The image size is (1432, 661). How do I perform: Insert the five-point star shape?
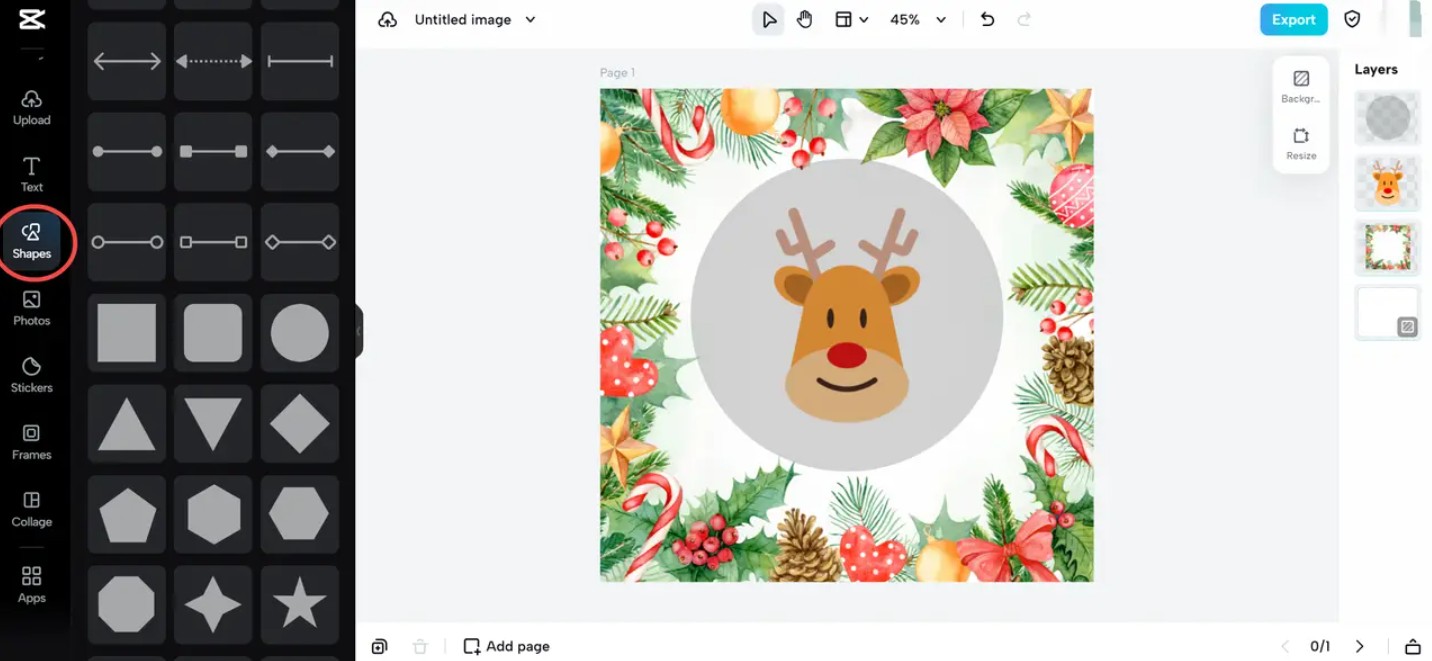pyautogui.click(x=299, y=605)
